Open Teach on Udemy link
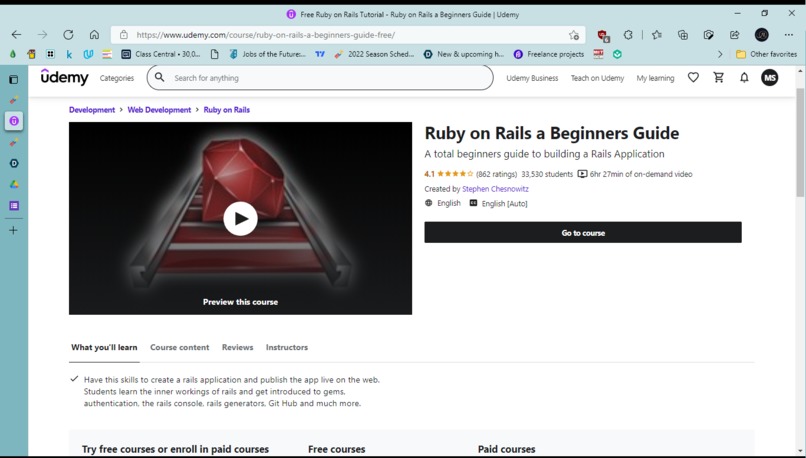Viewport: 806px width, 458px height. 597,78
